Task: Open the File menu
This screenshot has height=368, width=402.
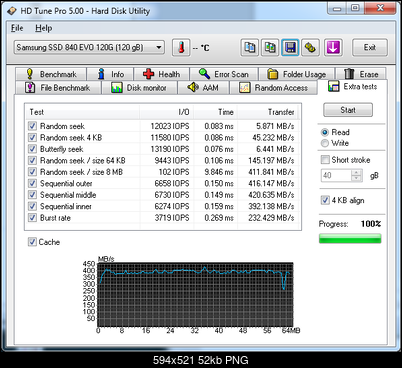Action: (17, 28)
